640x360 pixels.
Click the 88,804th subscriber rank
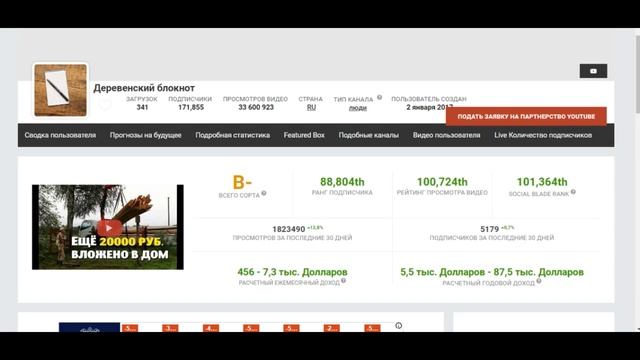coord(342,182)
